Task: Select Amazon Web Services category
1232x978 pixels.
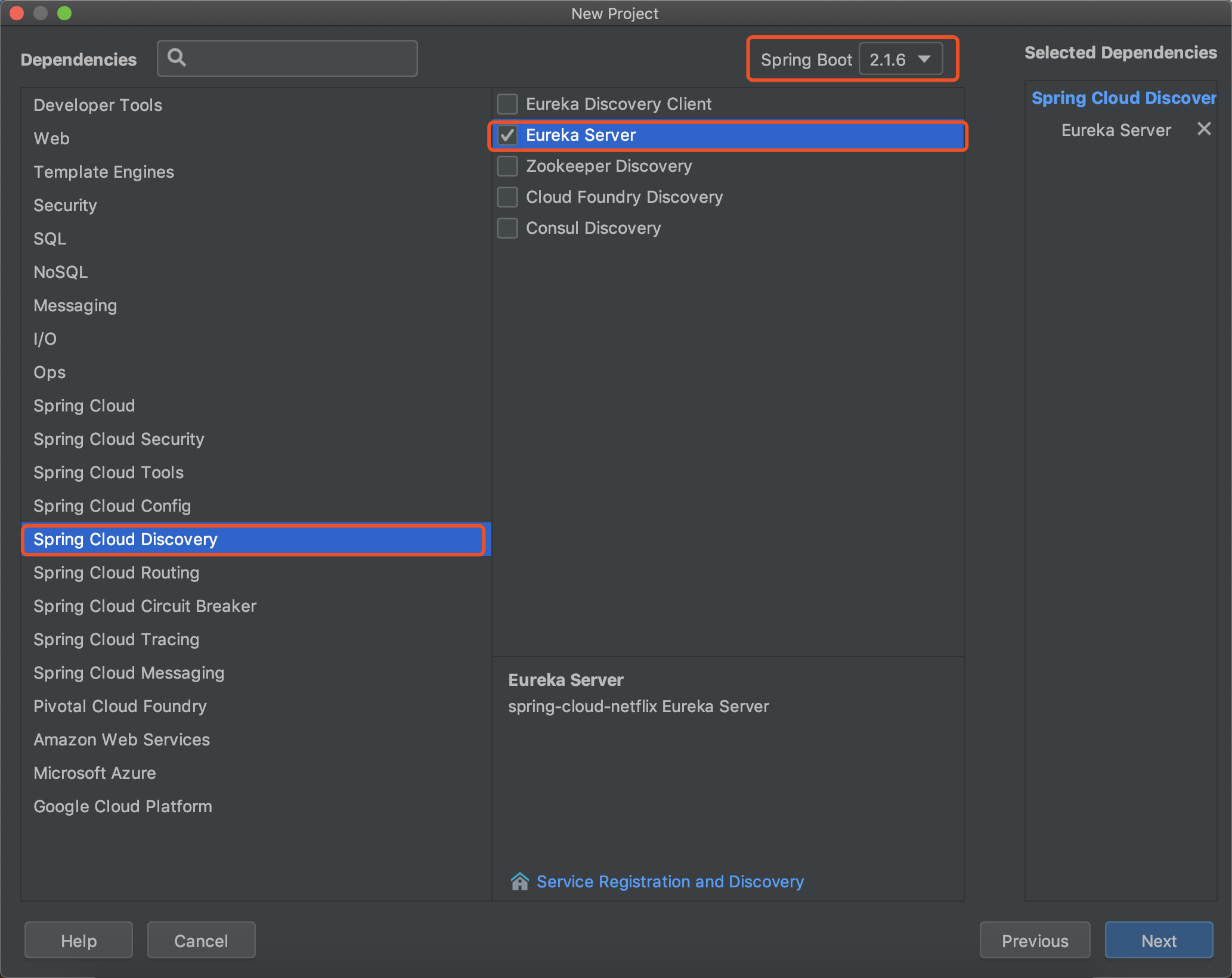Action: pos(256,739)
